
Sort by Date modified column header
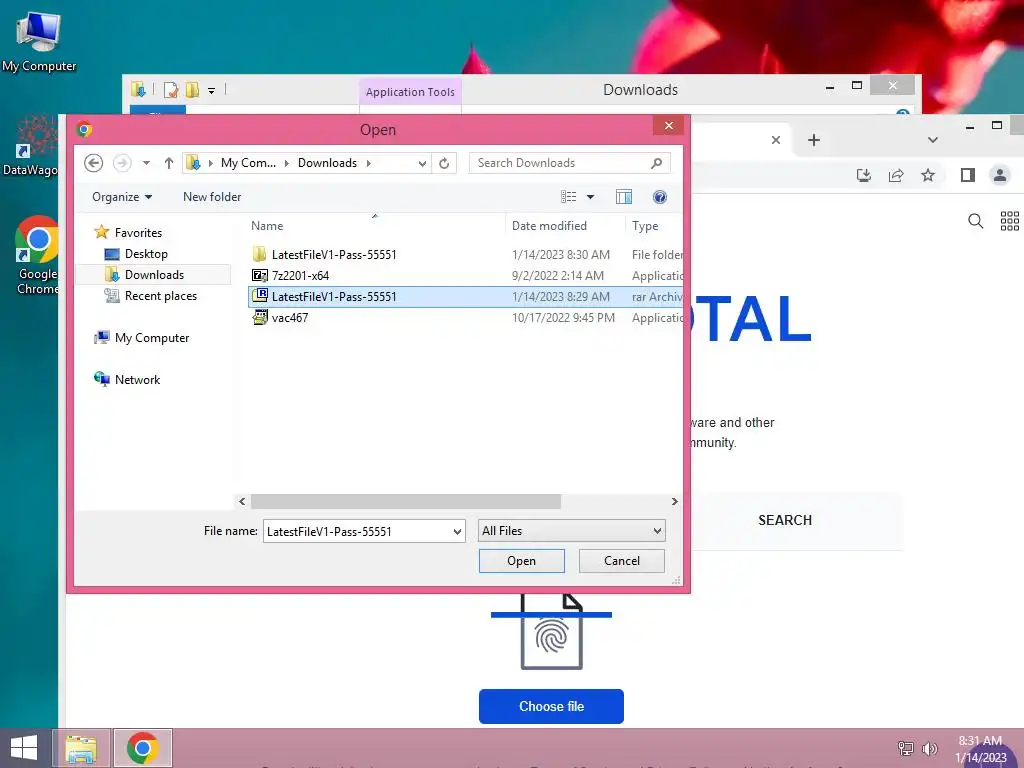click(x=549, y=226)
